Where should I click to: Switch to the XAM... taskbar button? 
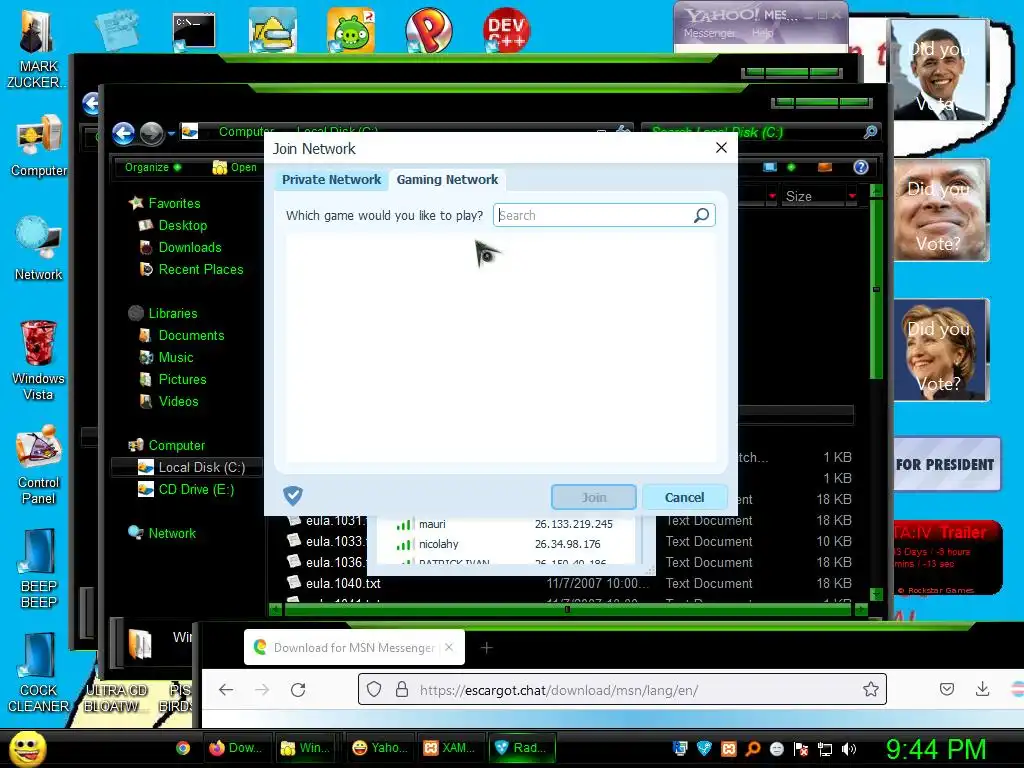[449, 748]
